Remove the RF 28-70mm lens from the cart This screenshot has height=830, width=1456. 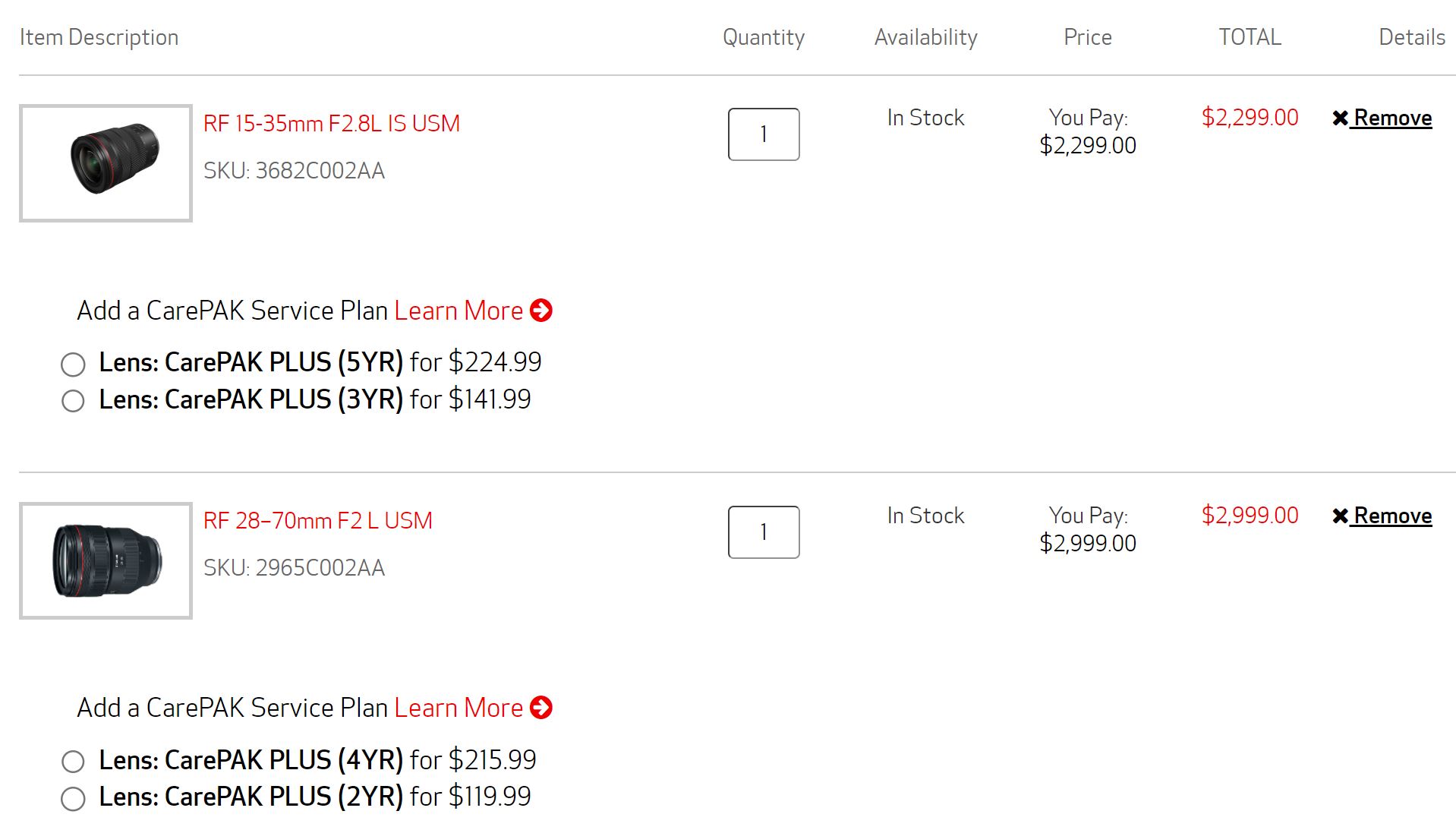pos(1392,516)
